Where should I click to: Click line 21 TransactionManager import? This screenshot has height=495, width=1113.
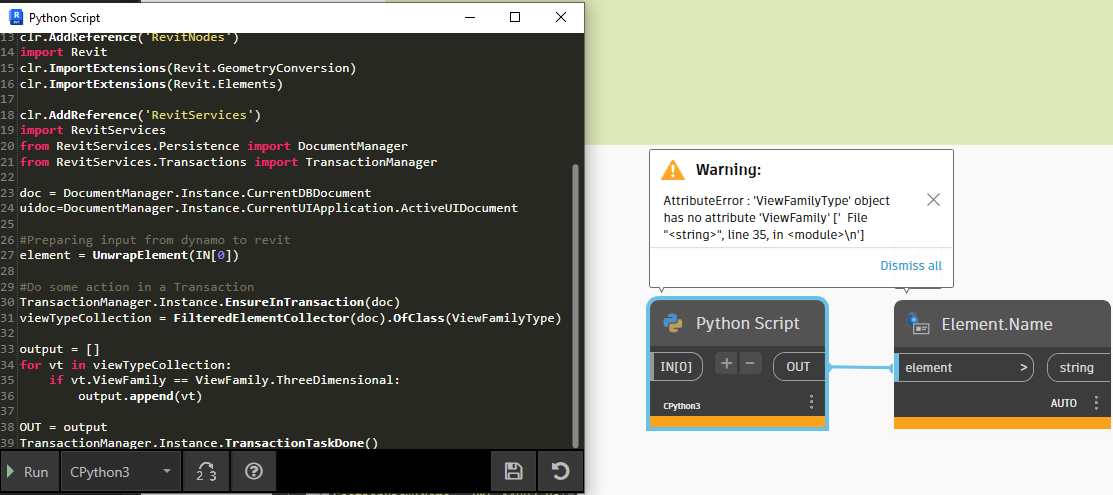coord(228,162)
